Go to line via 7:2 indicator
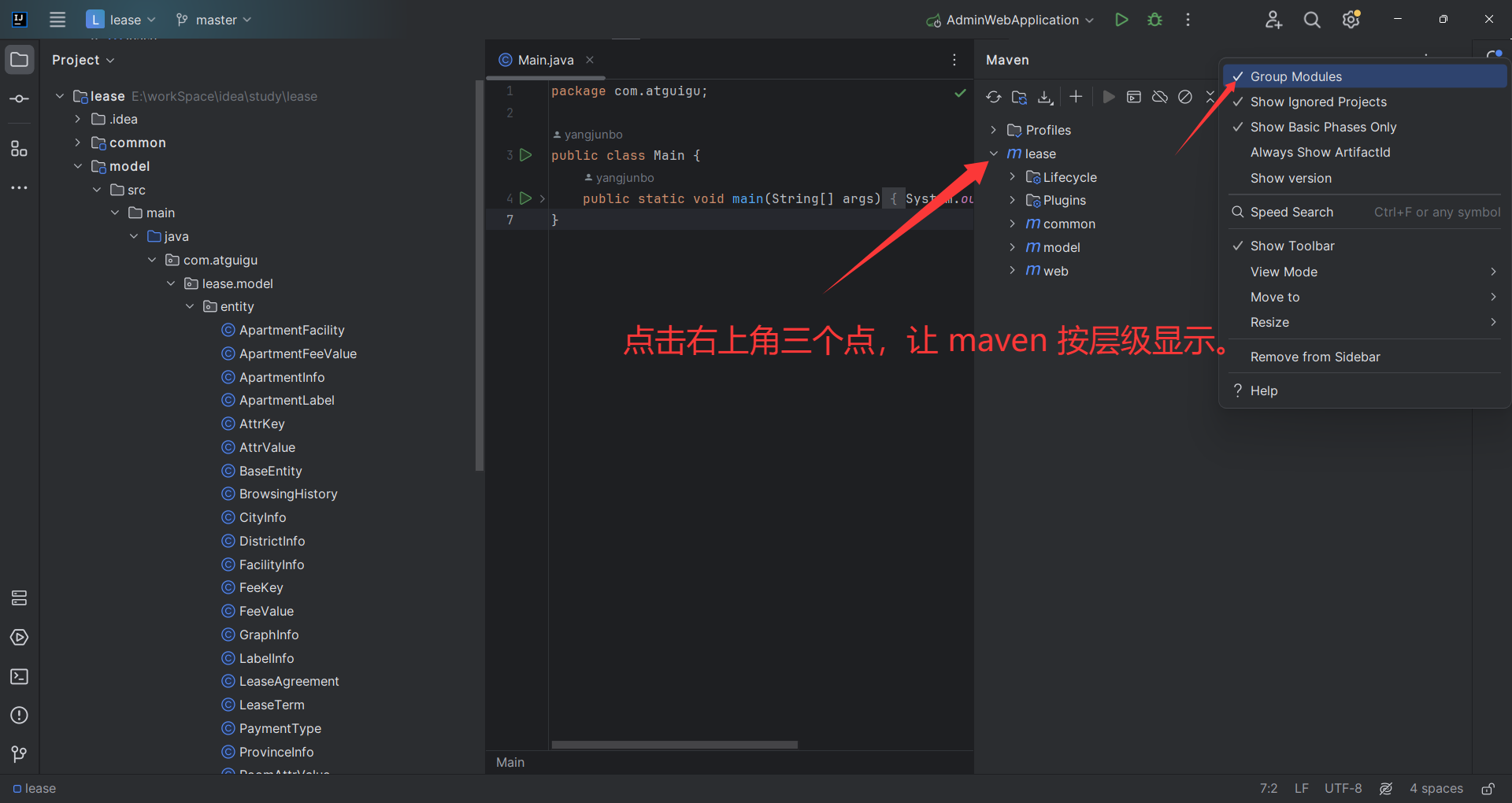This screenshot has height=803, width=1512. (x=1269, y=789)
